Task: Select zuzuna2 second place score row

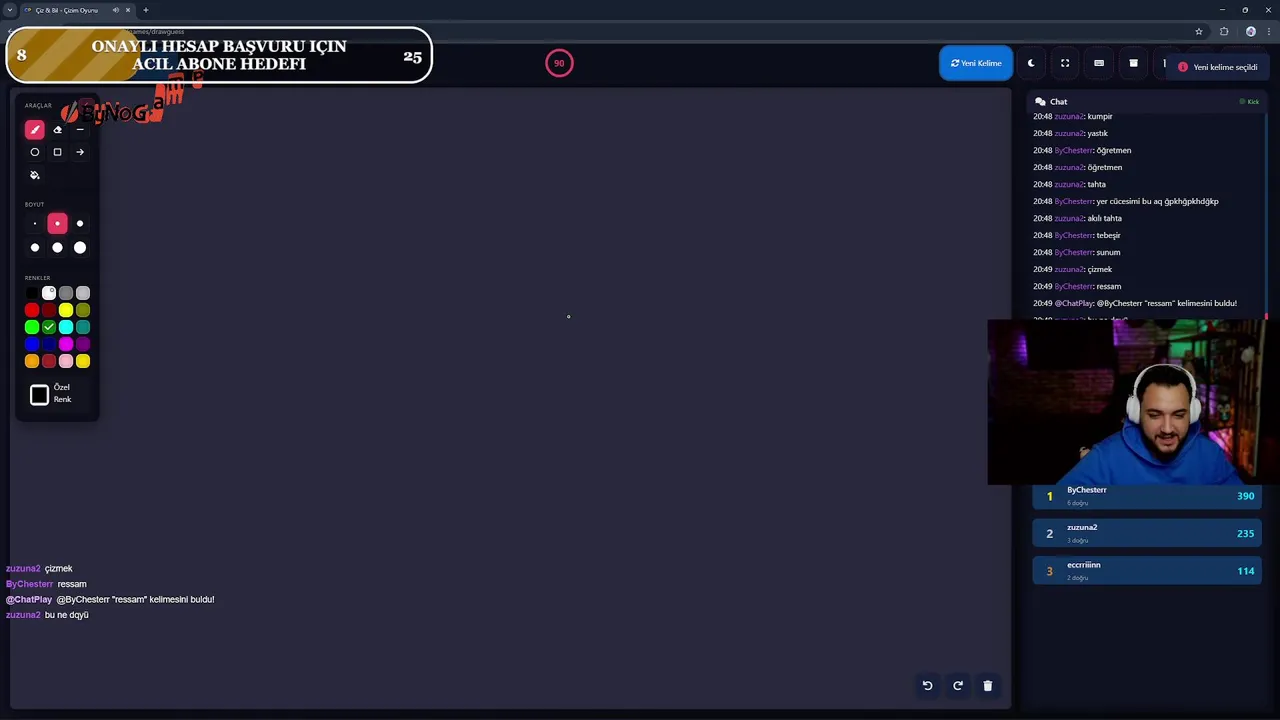Action: point(1147,533)
